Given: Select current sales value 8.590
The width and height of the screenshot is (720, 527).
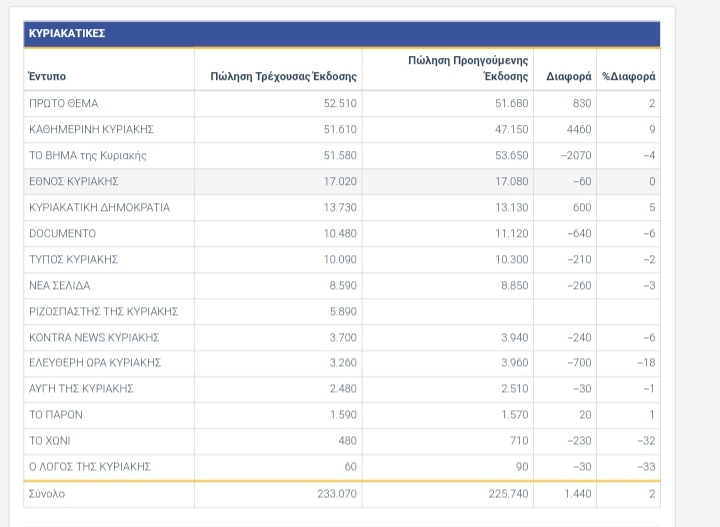Looking at the screenshot, I should coord(343,286).
